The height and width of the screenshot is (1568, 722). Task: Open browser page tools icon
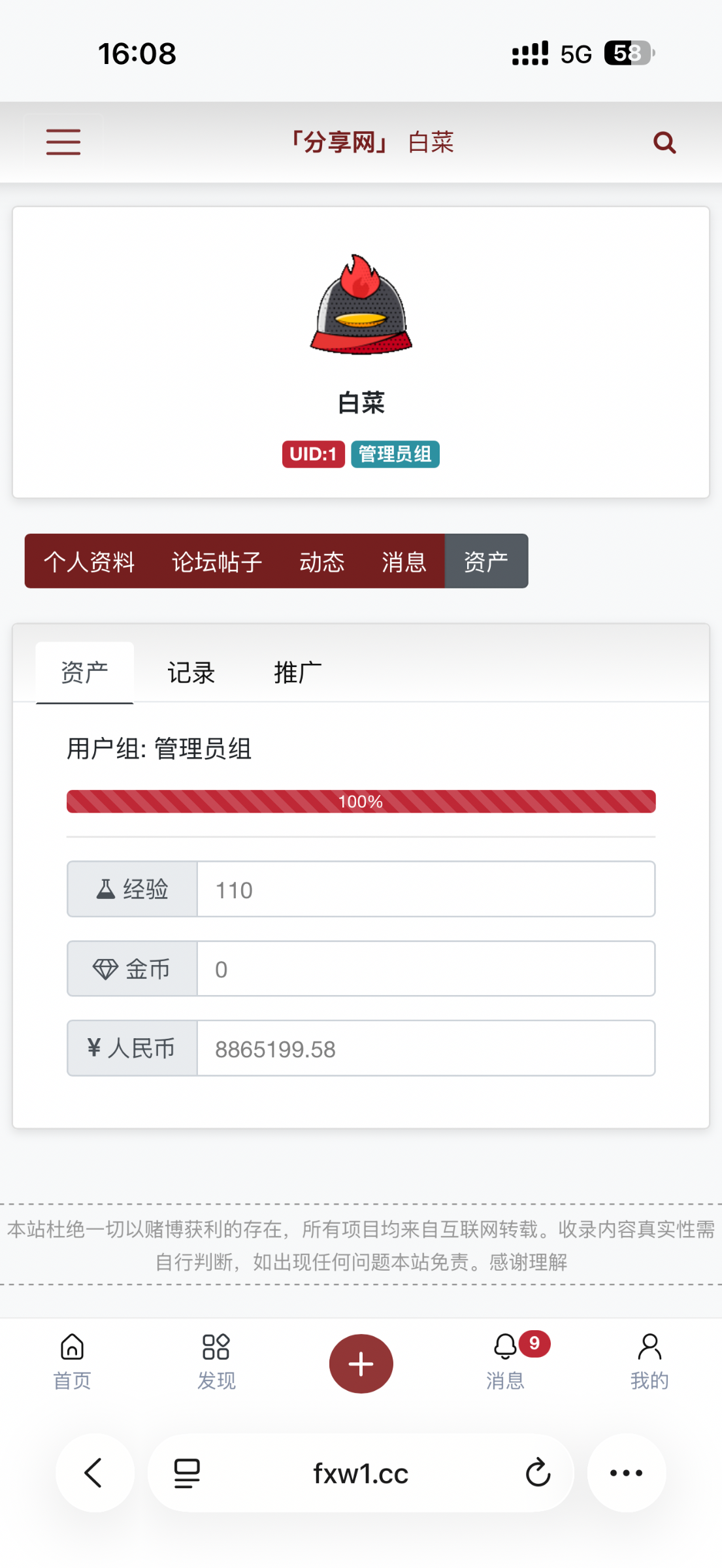pyautogui.click(x=187, y=1473)
